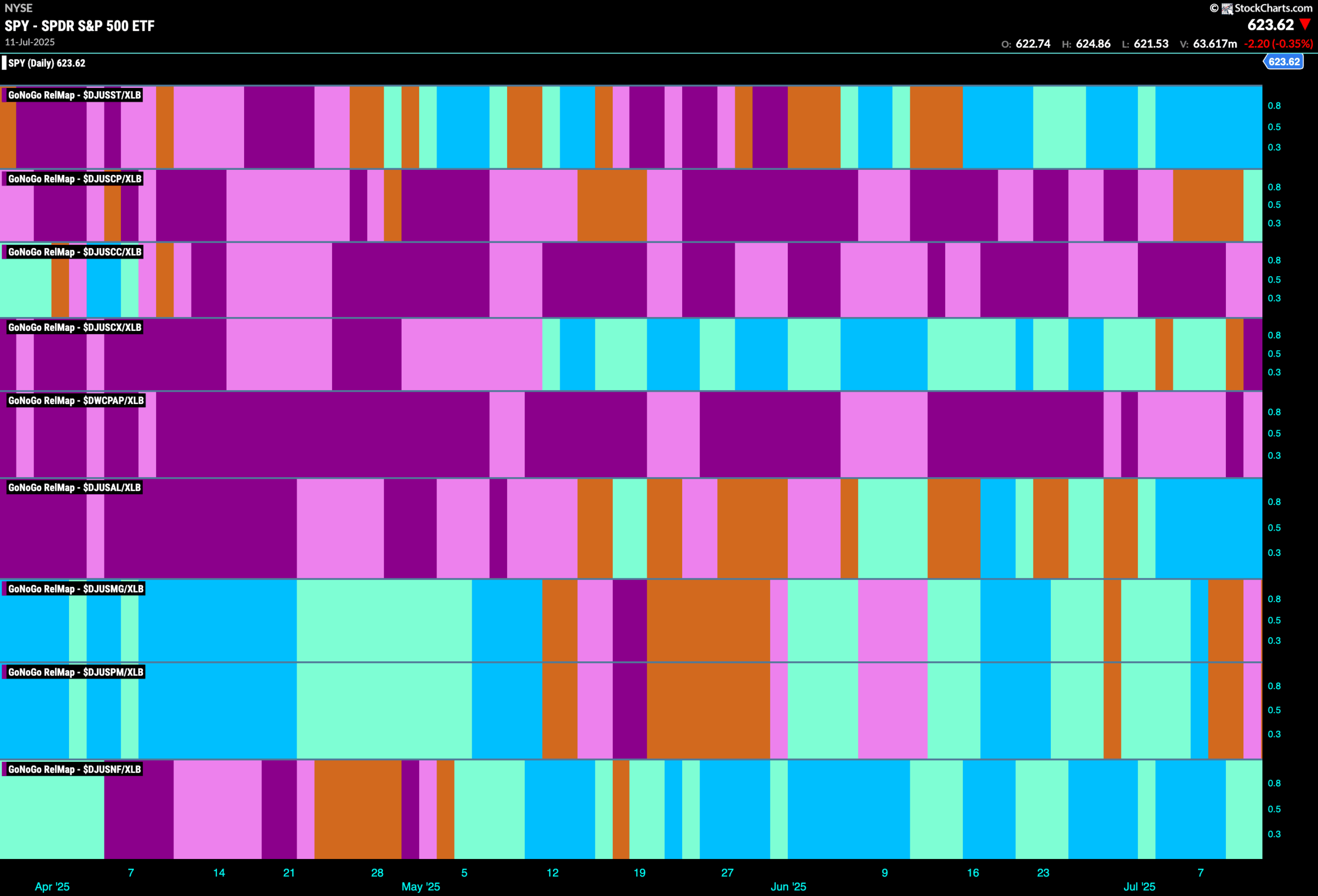The height and width of the screenshot is (896, 1318).
Task: Select the GoNoGo RelMap $DJUSMG/XLB label
Action: [76, 589]
